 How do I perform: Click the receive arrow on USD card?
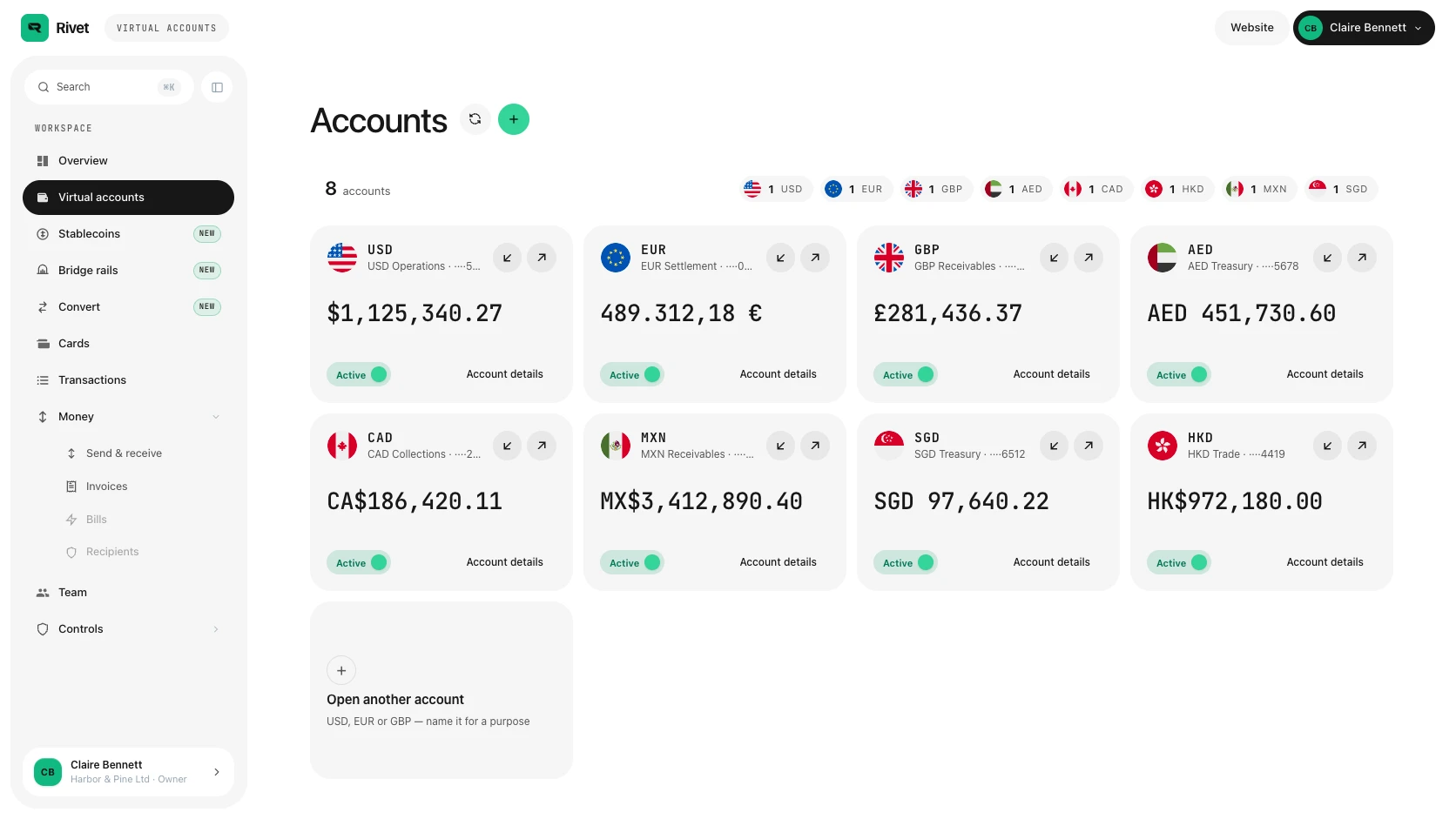pos(508,258)
